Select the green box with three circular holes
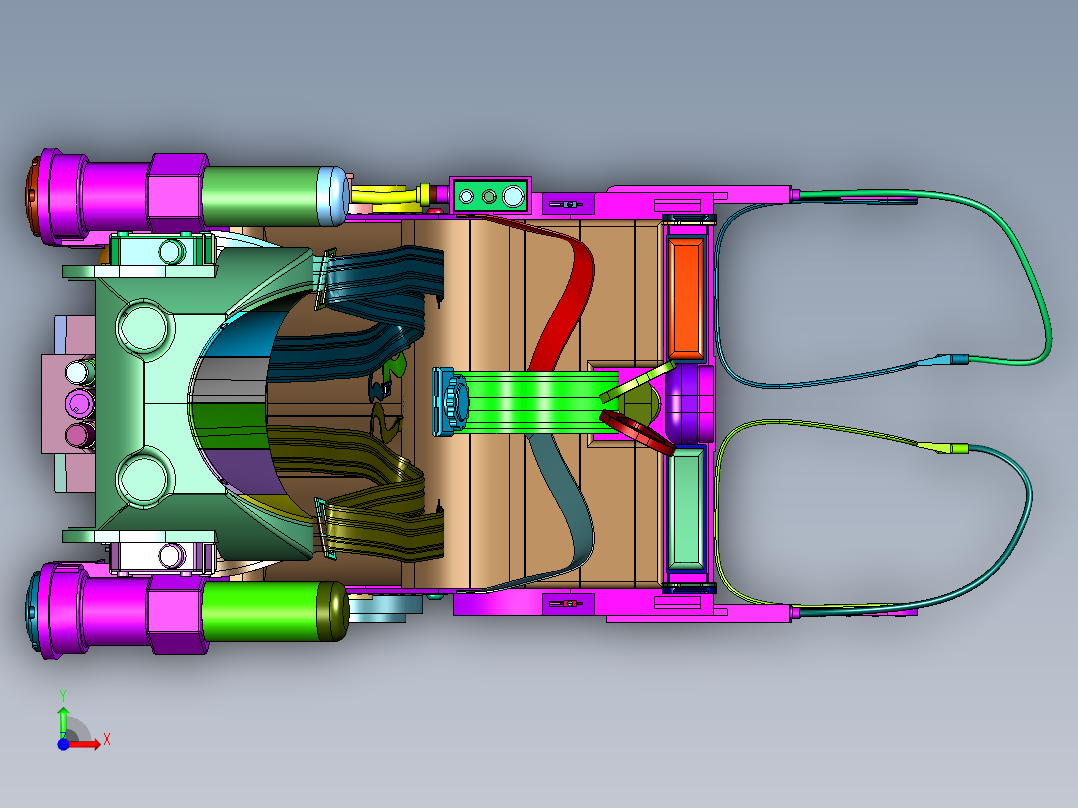Image resolution: width=1078 pixels, height=808 pixels. click(490, 197)
